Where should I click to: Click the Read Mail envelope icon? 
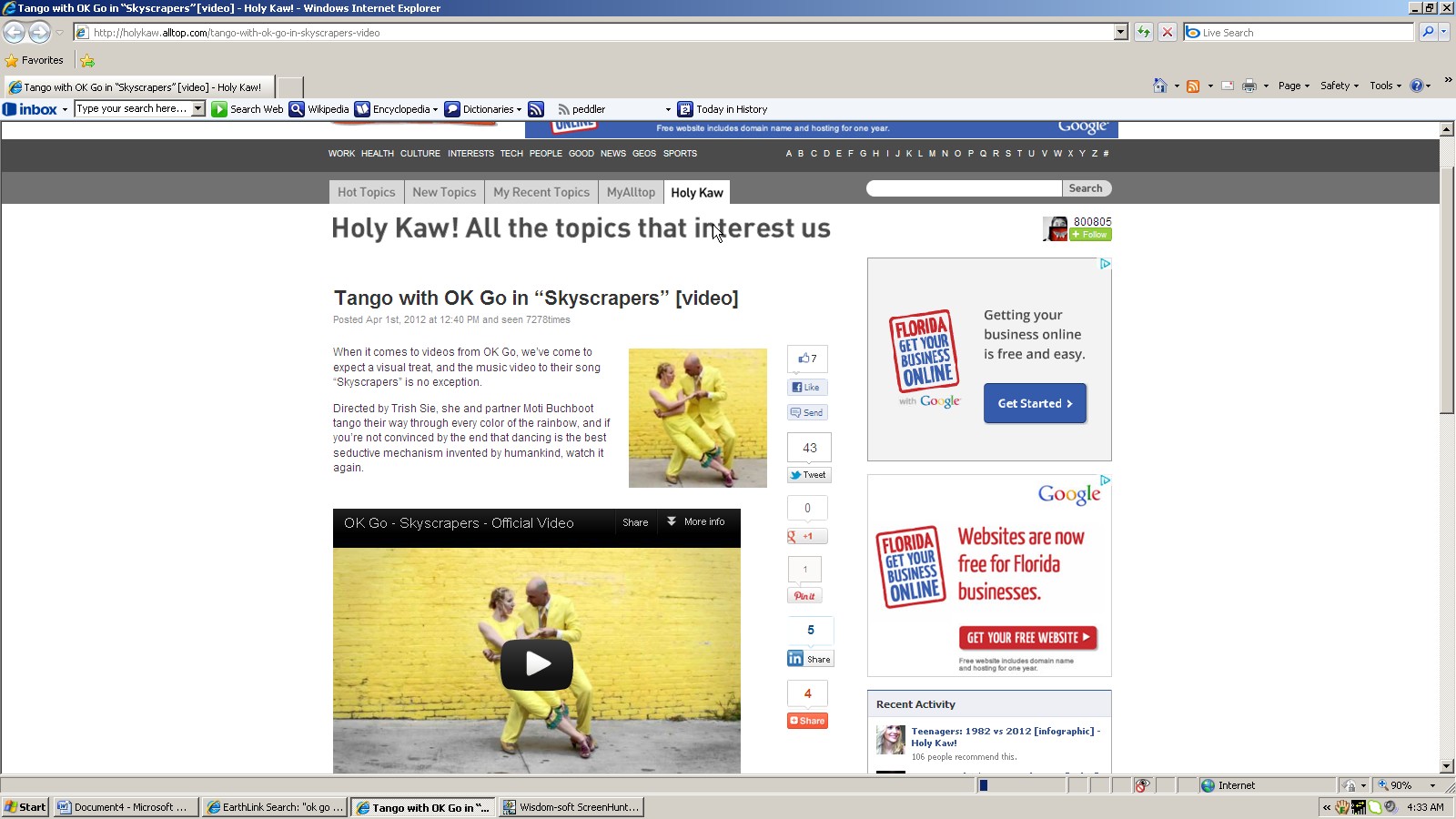coord(1228,86)
